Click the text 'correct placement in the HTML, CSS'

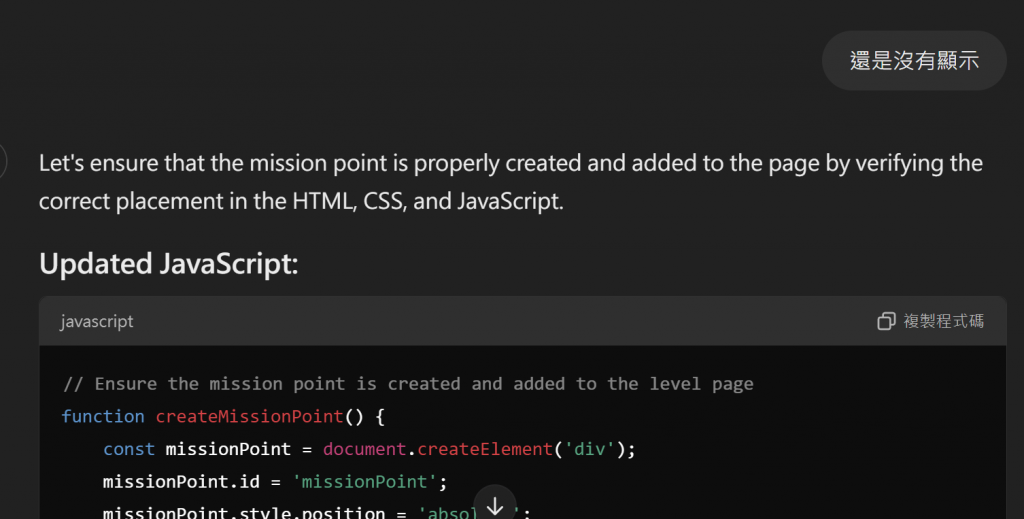click(x=221, y=201)
